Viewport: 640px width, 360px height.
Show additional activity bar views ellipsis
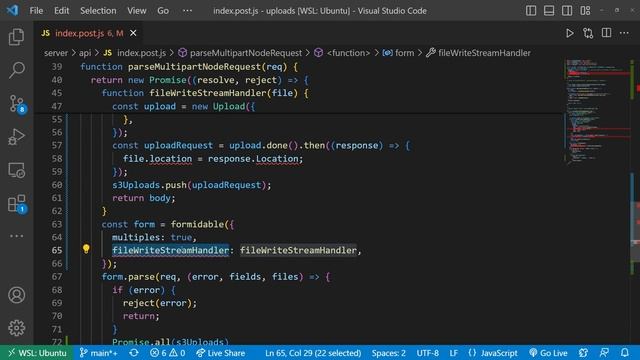click(16, 236)
